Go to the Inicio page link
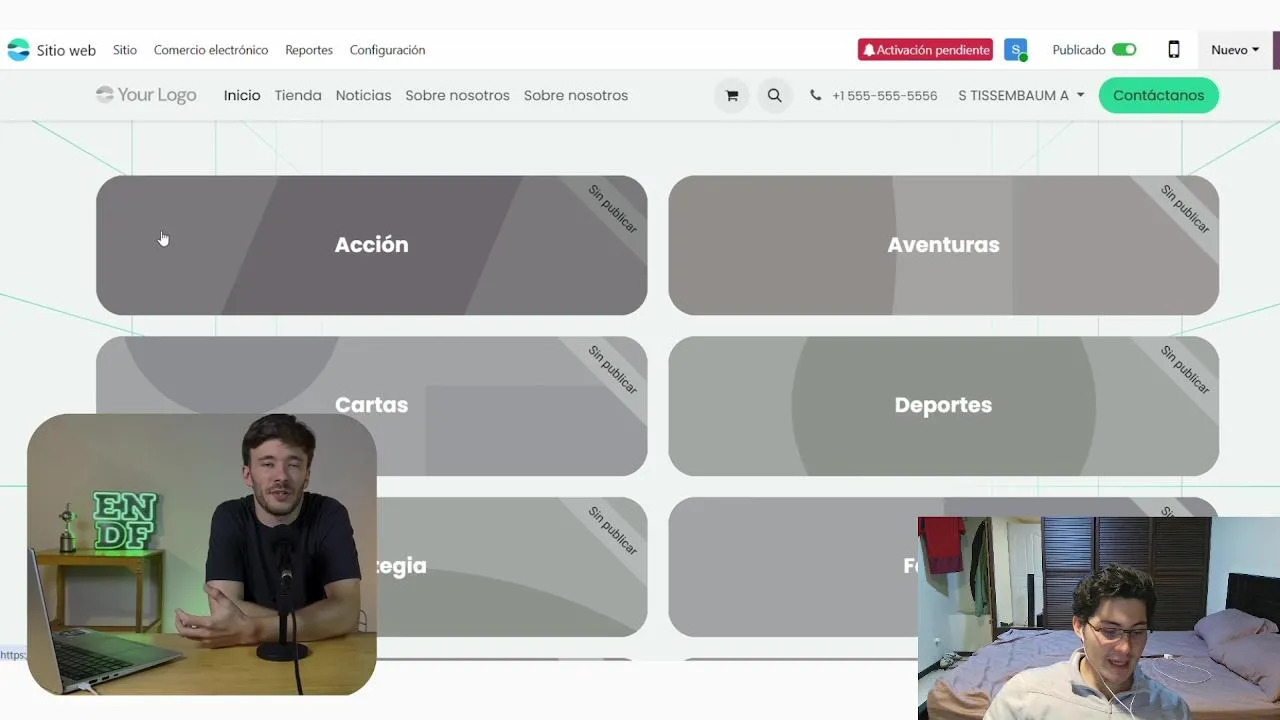This screenshot has width=1280, height=720. (242, 96)
